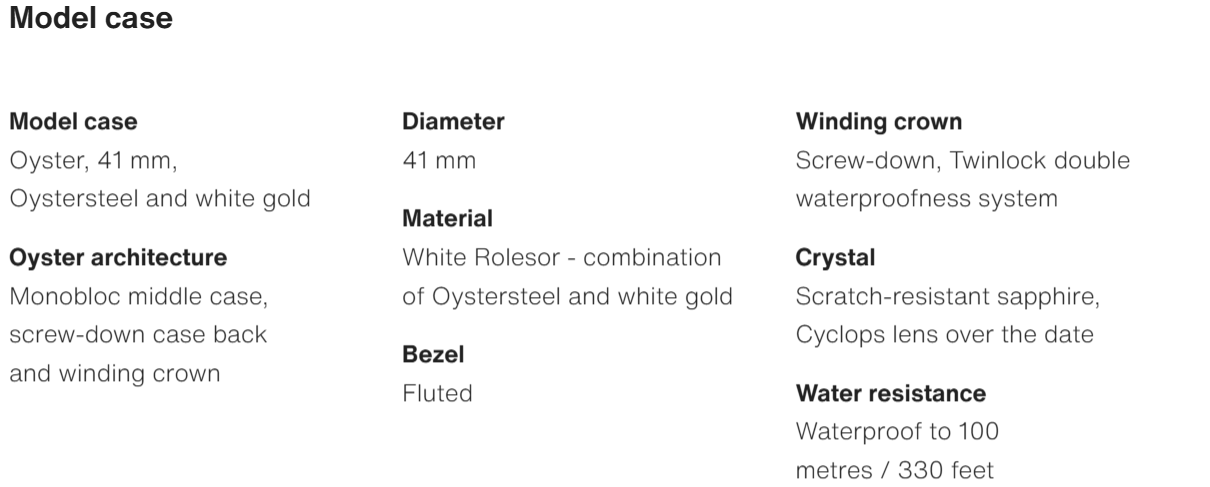Select the "Screw-down, Twinlock double" text line
Image resolution: width=1210 pixels, height=487 pixels.
point(962,160)
